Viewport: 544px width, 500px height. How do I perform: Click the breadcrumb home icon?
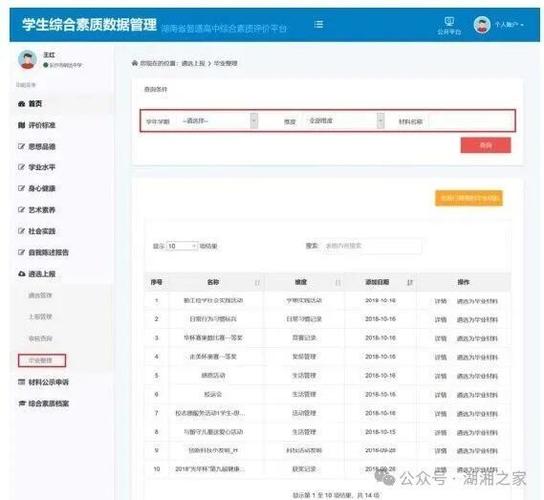point(135,63)
